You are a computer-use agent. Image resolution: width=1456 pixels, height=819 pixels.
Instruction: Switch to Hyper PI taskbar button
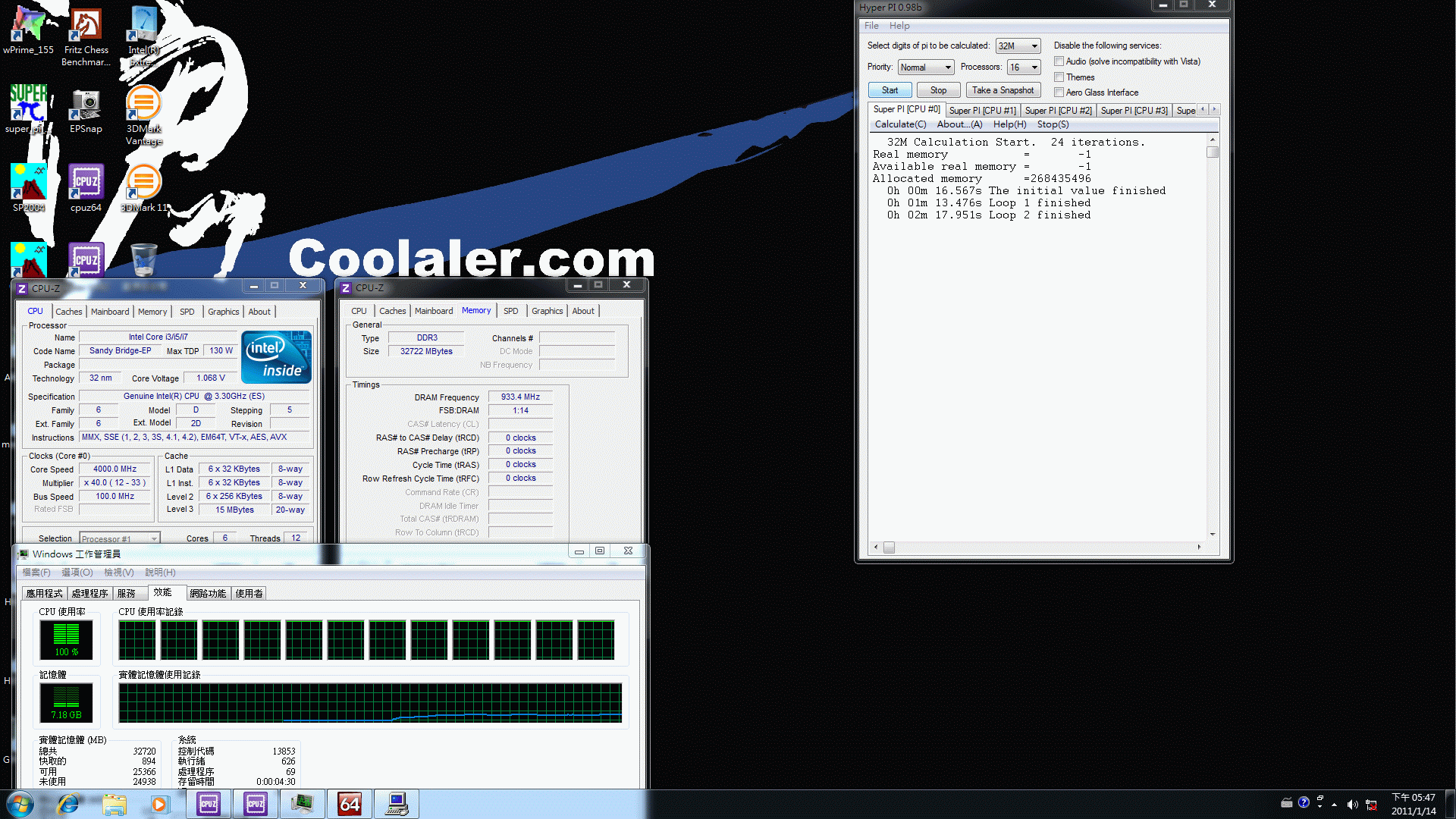point(397,804)
